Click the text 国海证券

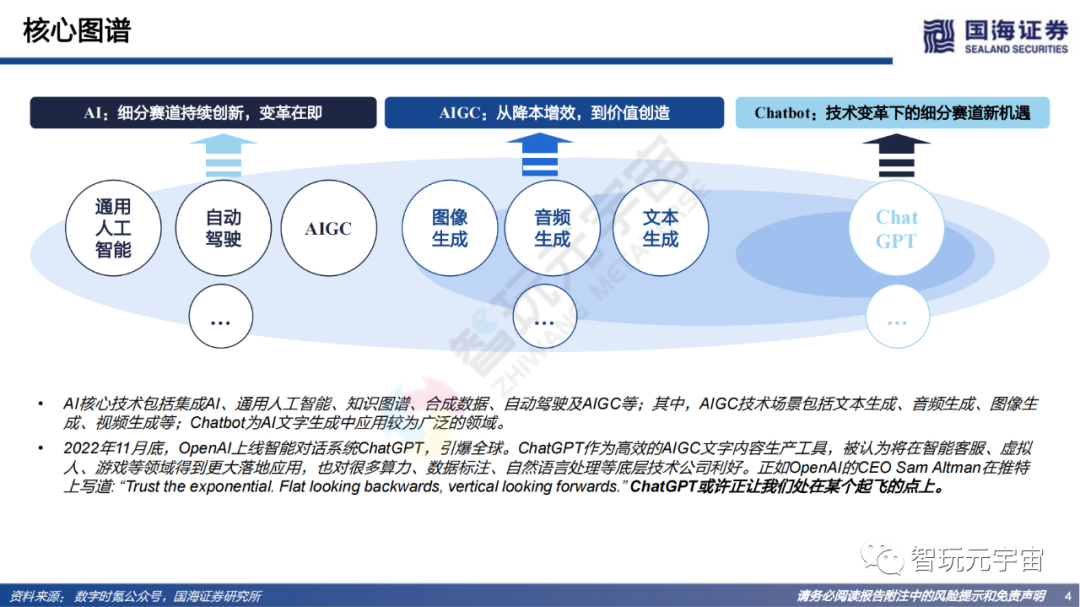1016,31
